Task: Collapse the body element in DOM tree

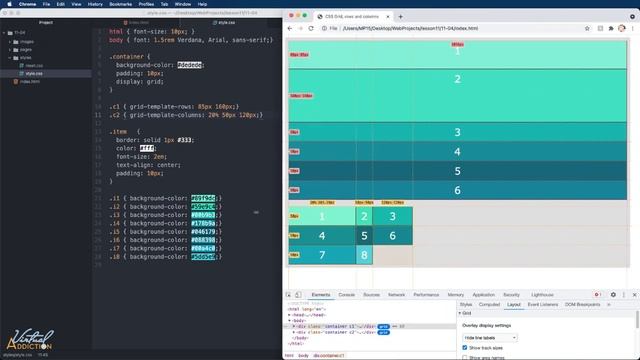Action: coord(289,321)
